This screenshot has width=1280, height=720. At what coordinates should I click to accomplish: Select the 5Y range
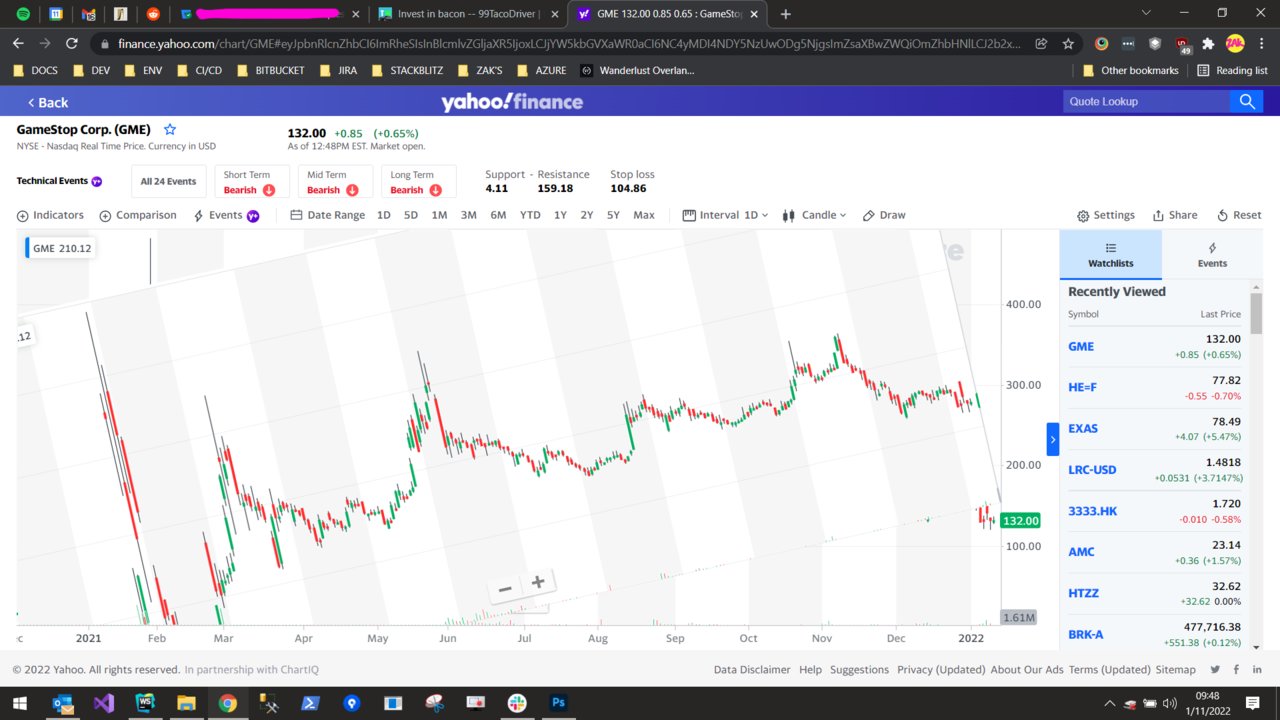pos(613,215)
